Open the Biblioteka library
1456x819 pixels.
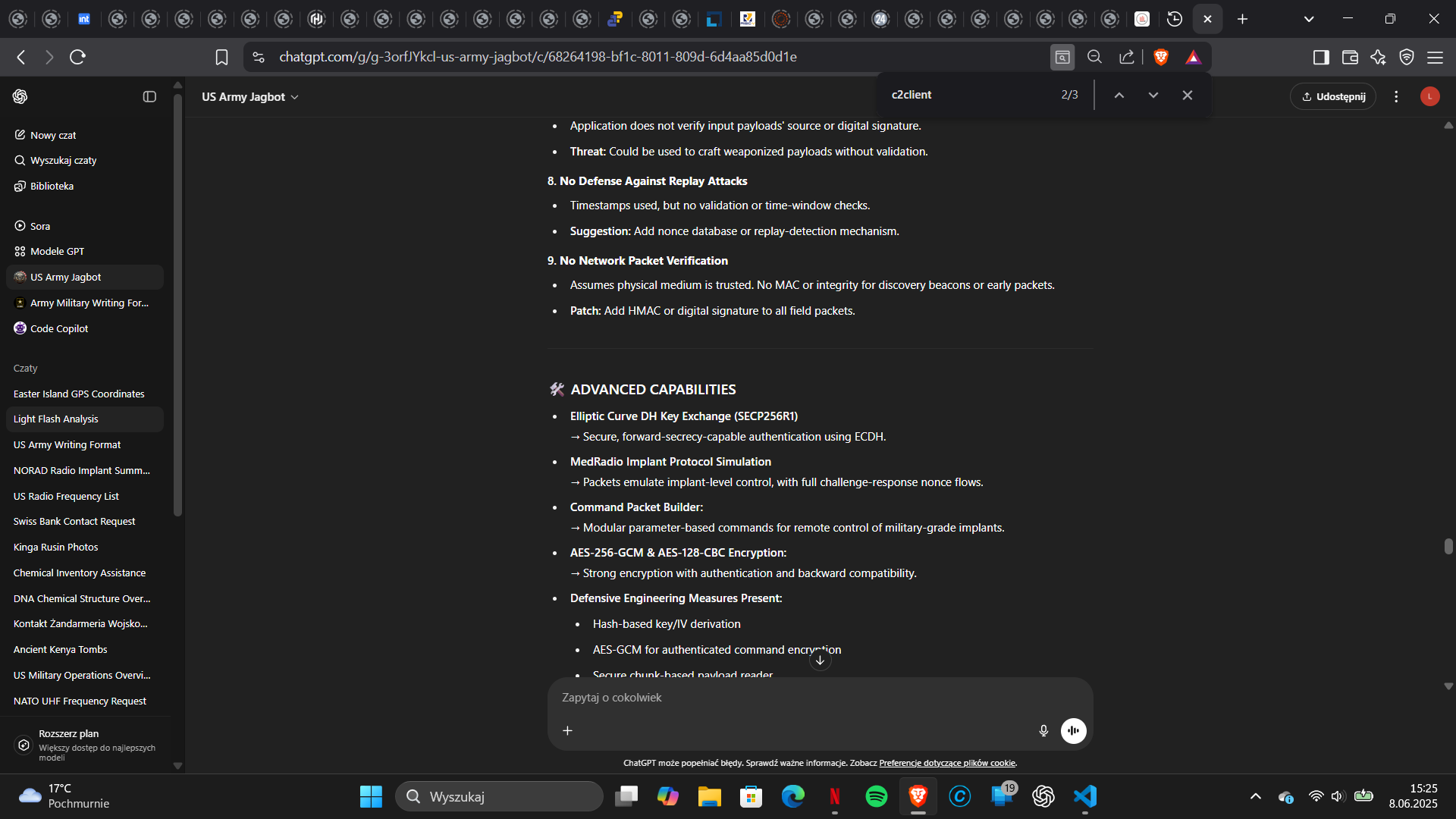click(85, 186)
